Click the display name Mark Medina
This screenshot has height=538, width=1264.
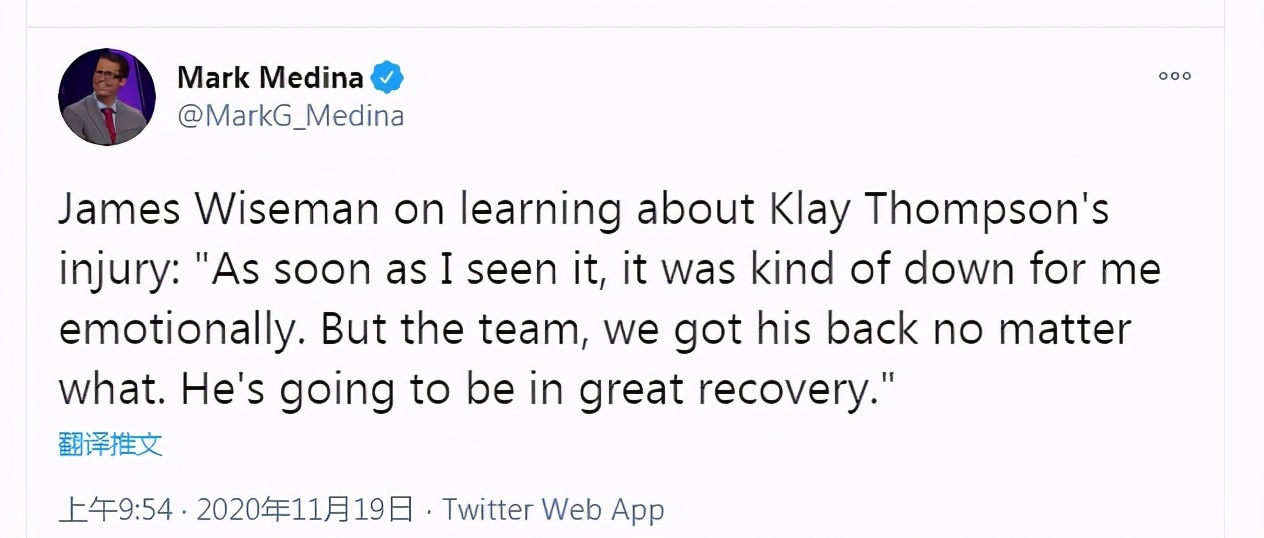pyautogui.click(x=270, y=77)
